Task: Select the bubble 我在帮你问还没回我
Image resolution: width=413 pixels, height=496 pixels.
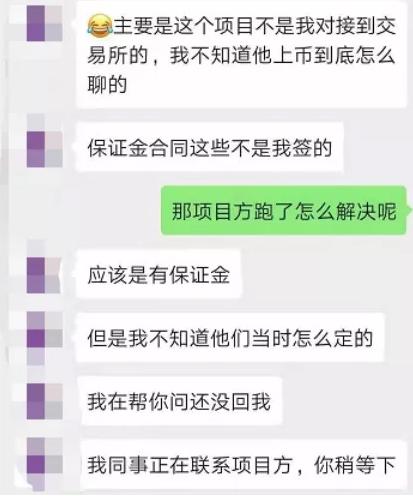Action: click(179, 401)
